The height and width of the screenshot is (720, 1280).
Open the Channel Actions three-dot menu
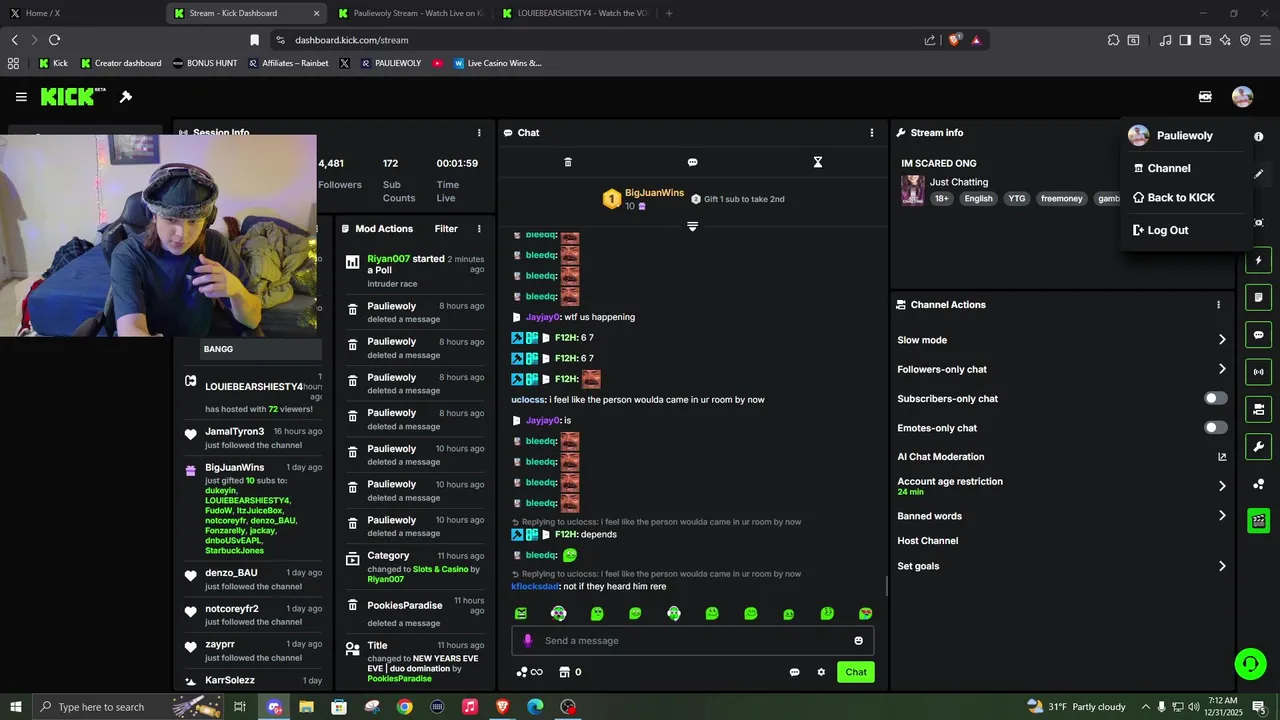[x=1218, y=305]
